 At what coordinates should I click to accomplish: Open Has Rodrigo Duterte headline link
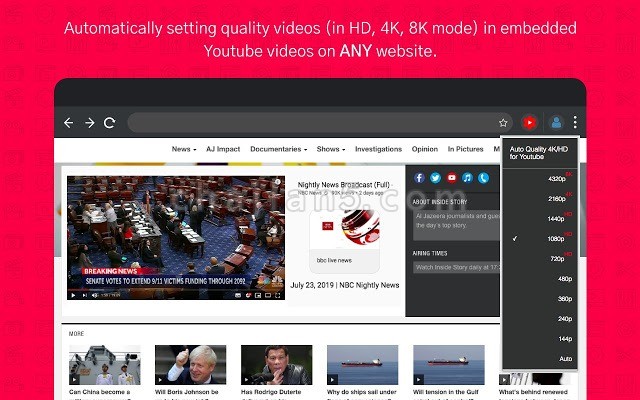tap(271, 392)
